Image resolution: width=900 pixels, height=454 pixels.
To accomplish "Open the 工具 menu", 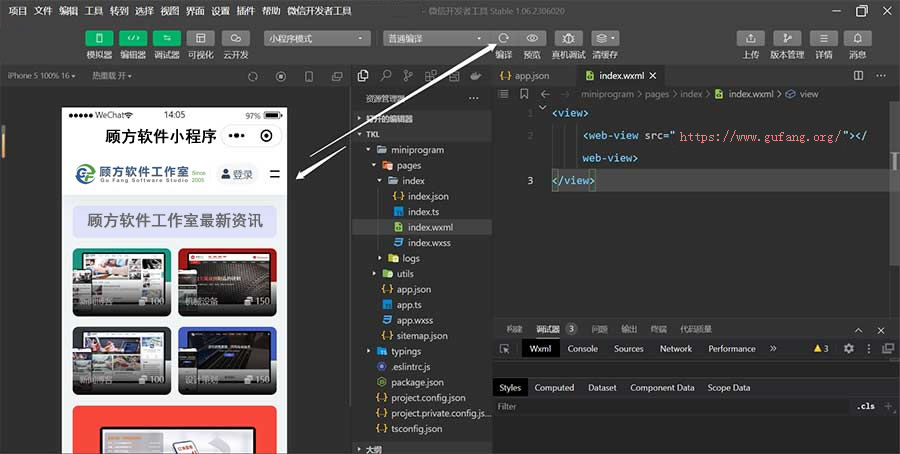I will pos(94,11).
